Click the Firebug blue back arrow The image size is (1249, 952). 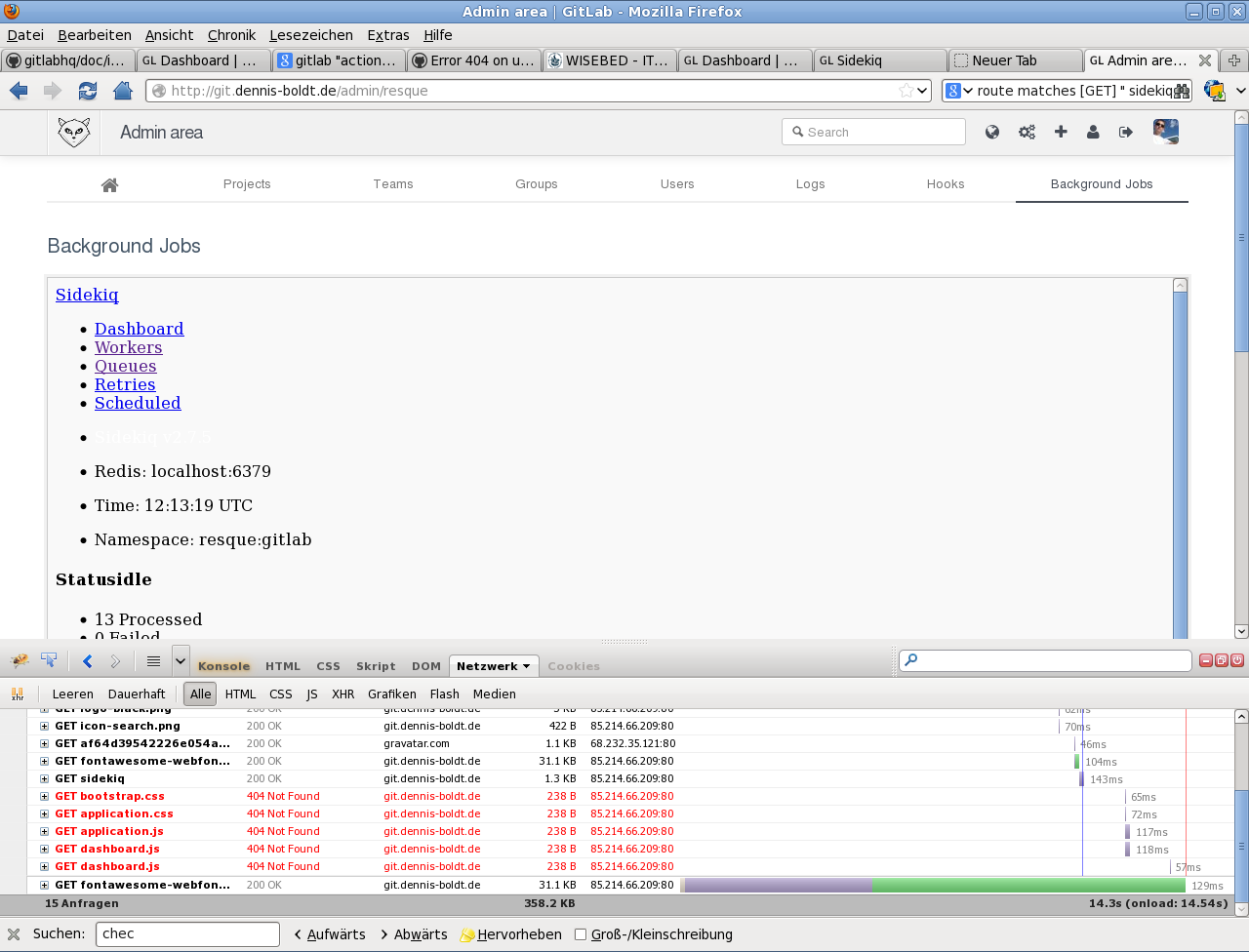tap(87, 661)
